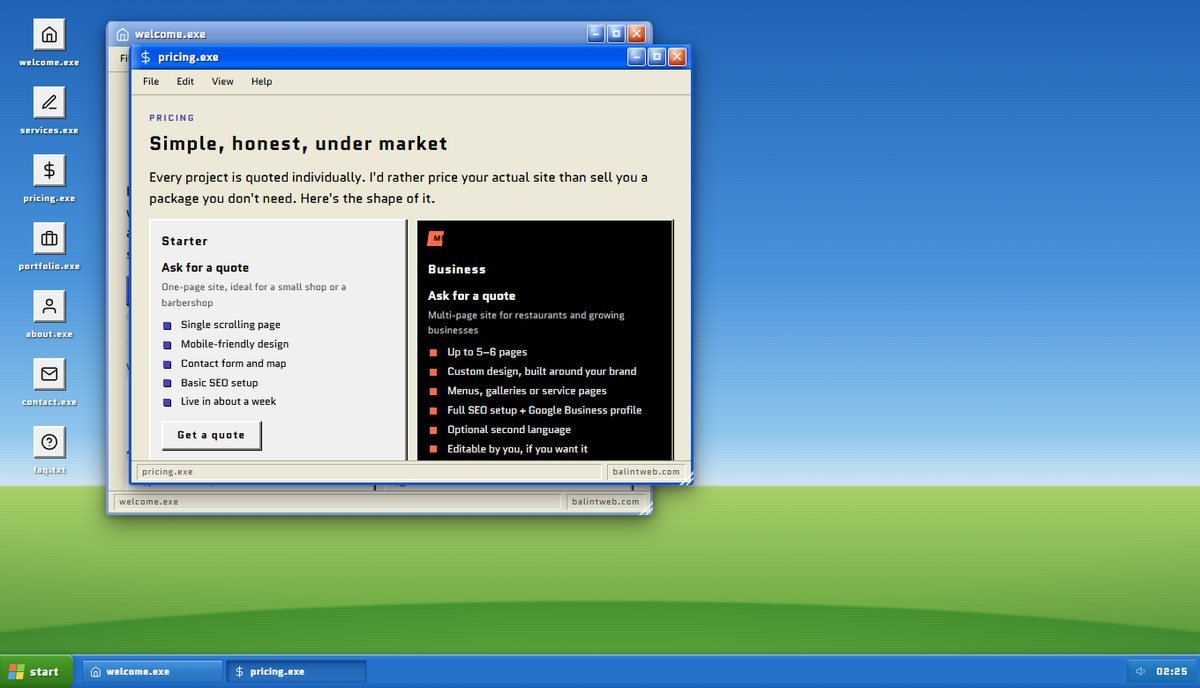Click 'Optional second language' list item
Image resolution: width=1200 pixels, height=688 pixels.
509,430
